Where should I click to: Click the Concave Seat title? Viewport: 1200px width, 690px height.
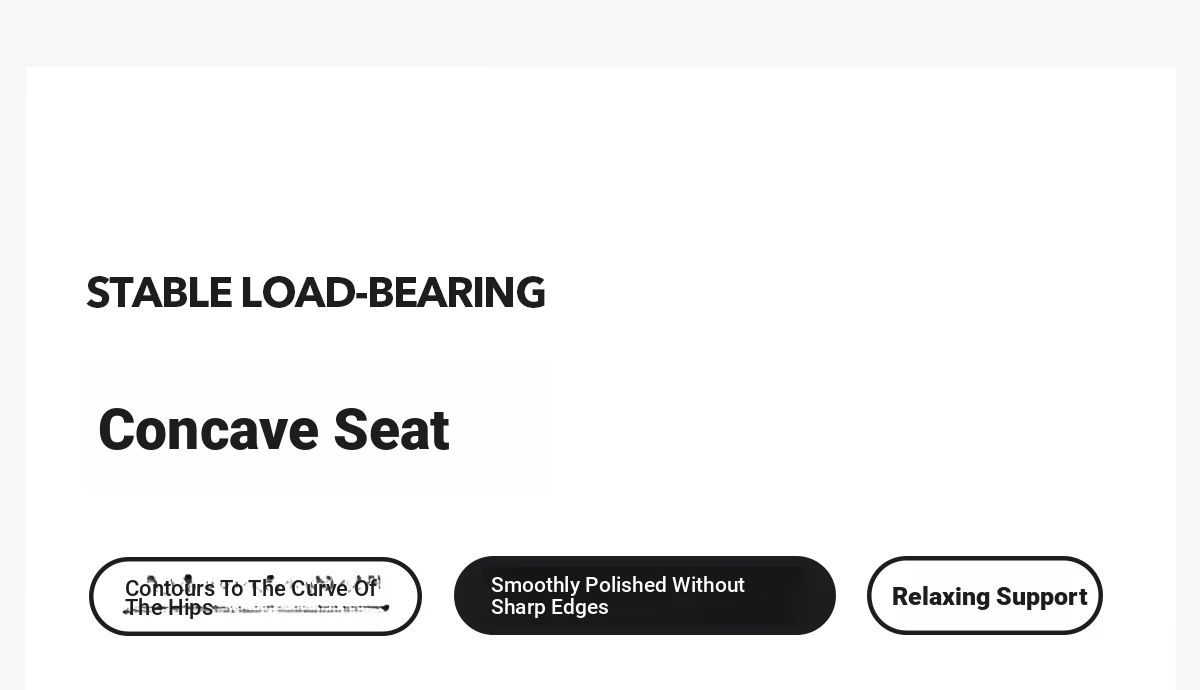(x=274, y=430)
